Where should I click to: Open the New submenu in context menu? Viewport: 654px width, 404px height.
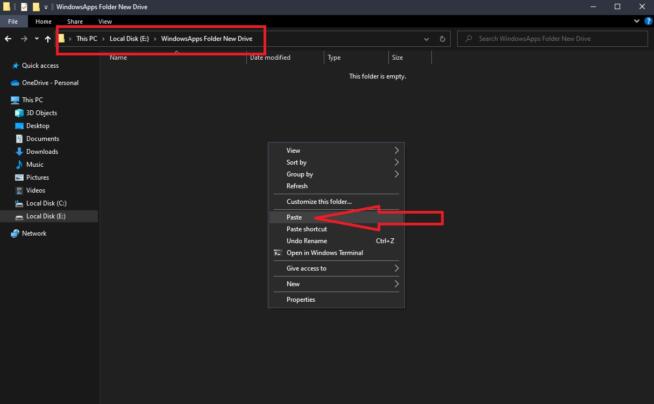click(x=336, y=284)
